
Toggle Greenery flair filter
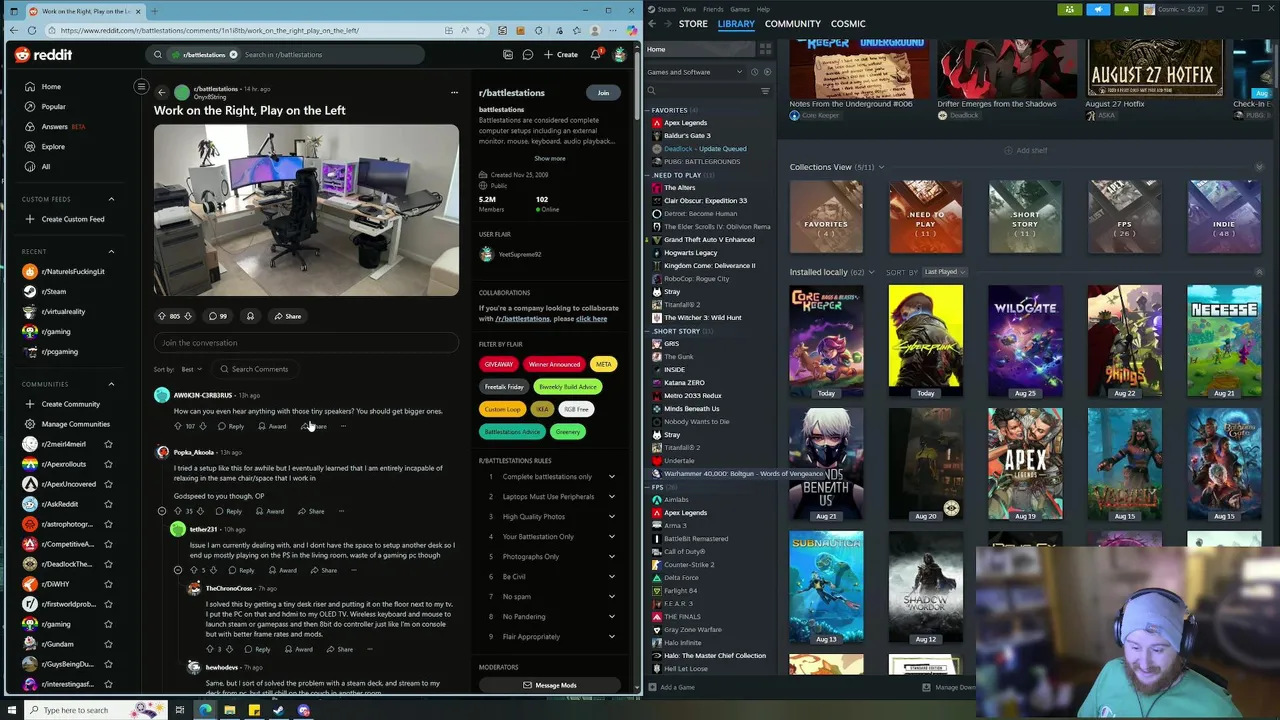pyautogui.click(x=567, y=432)
